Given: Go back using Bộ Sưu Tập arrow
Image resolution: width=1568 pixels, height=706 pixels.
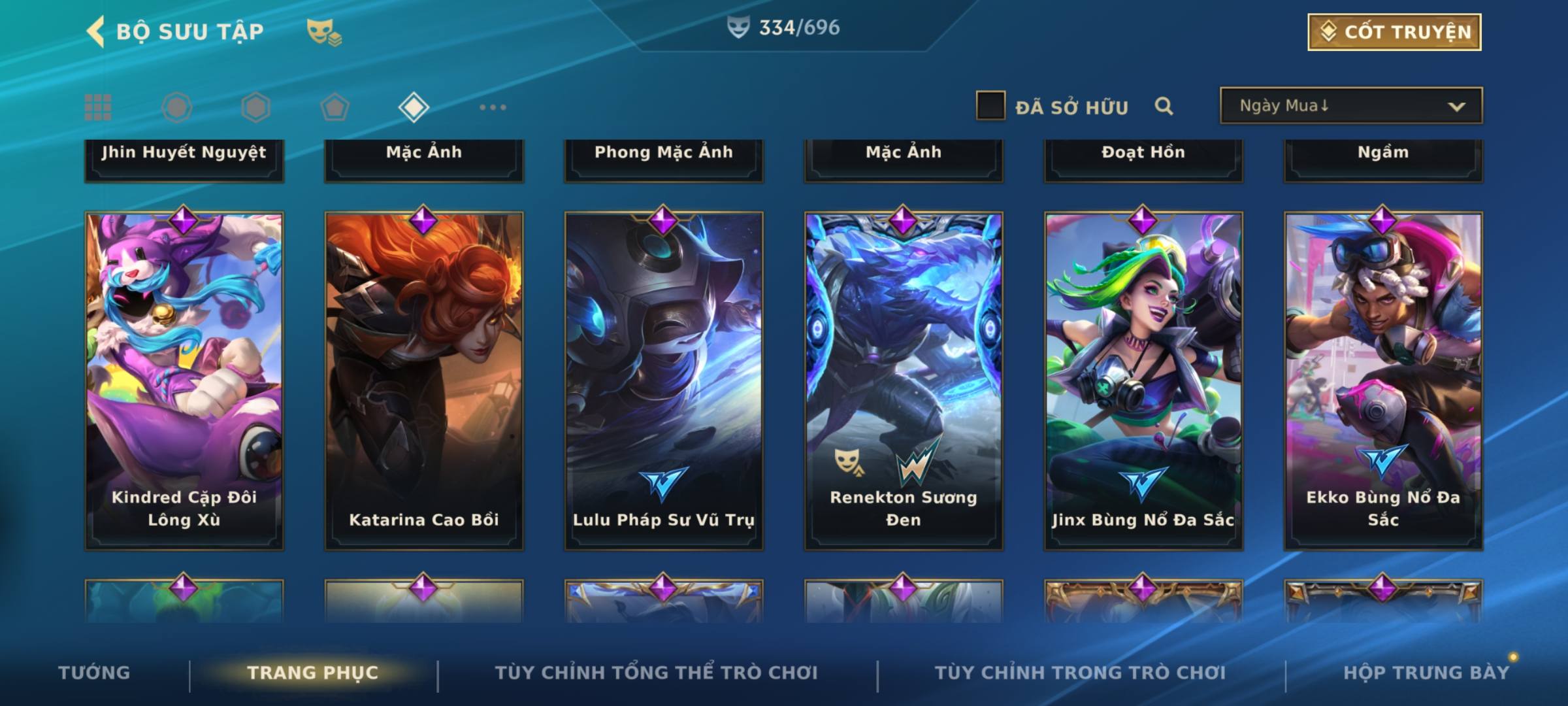Looking at the screenshot, I should pyautogui.click(x=96, y=31).
